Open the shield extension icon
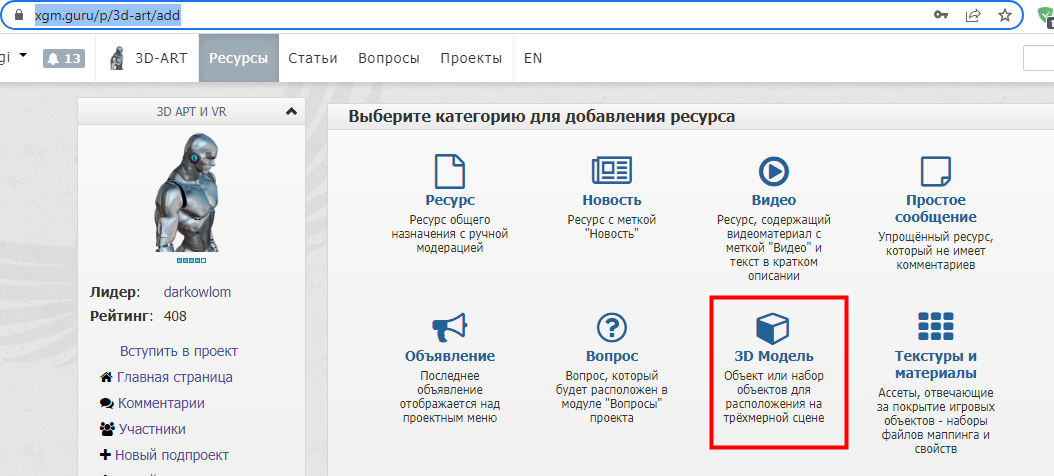1054x476 pixels. click(x=1045, y=16)
